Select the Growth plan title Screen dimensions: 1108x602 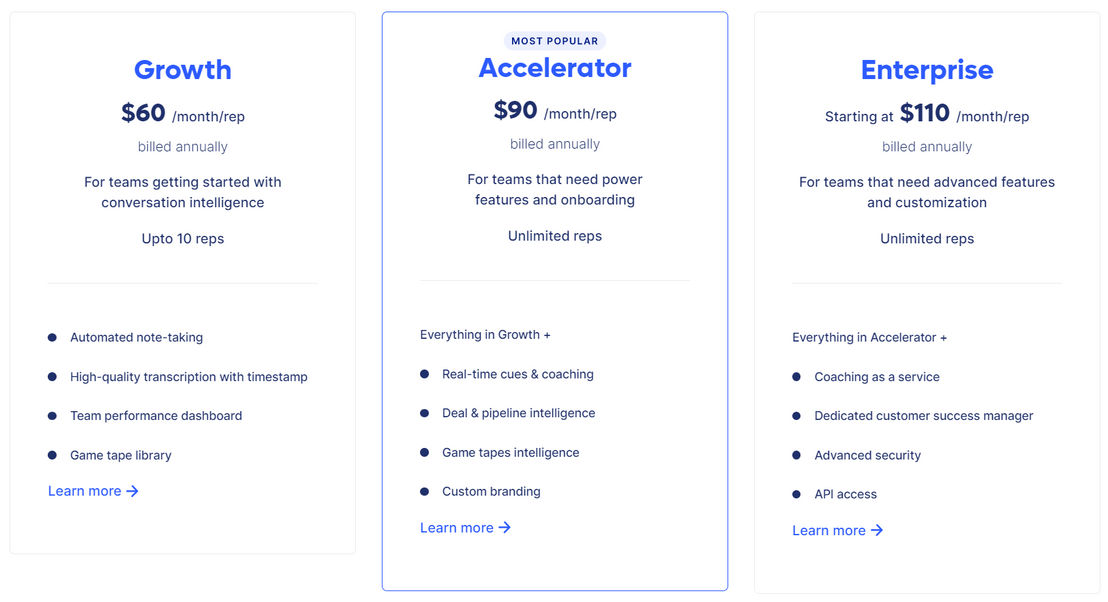pos(182,70)
